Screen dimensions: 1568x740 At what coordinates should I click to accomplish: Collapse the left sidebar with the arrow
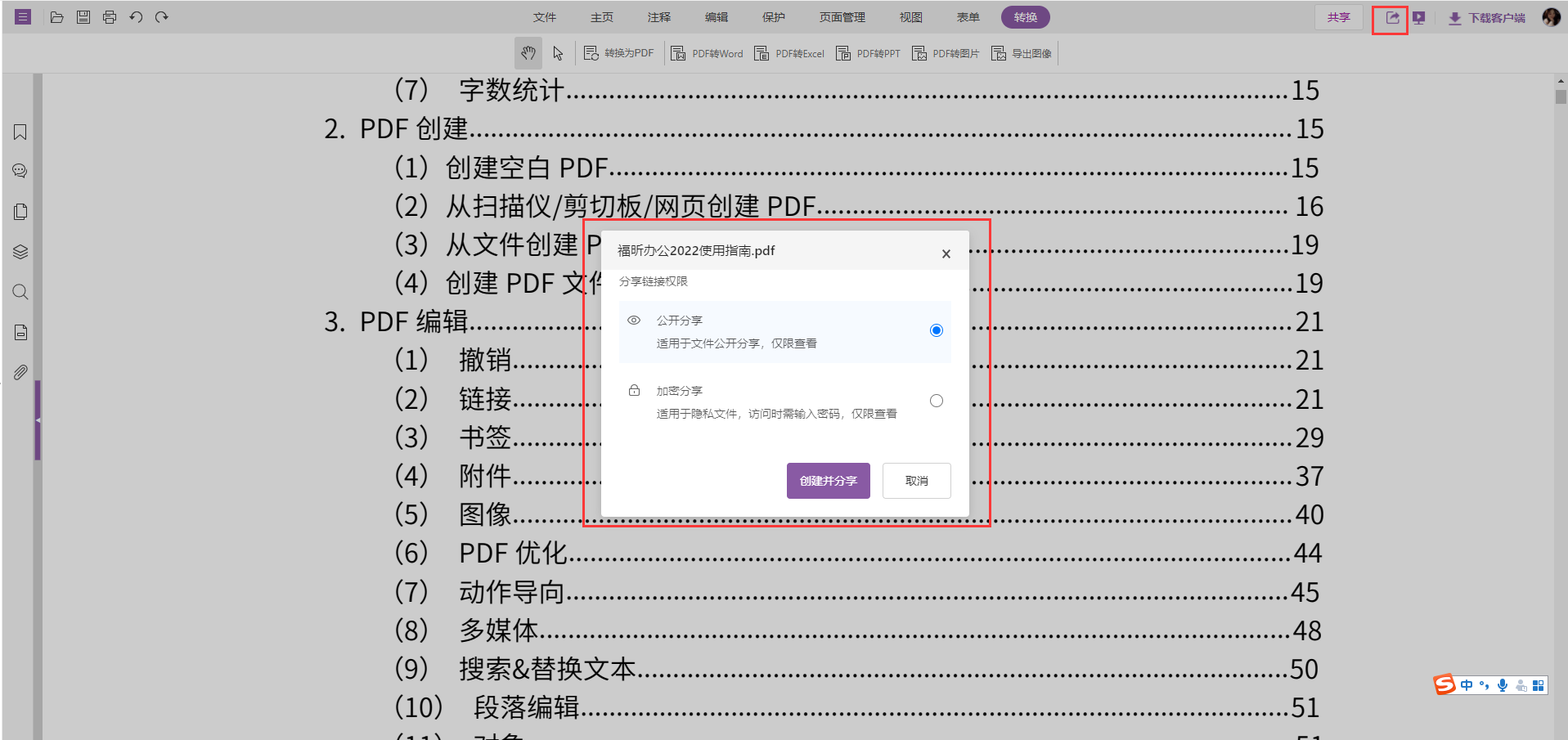pyautogui.click(x=37, y=421)
